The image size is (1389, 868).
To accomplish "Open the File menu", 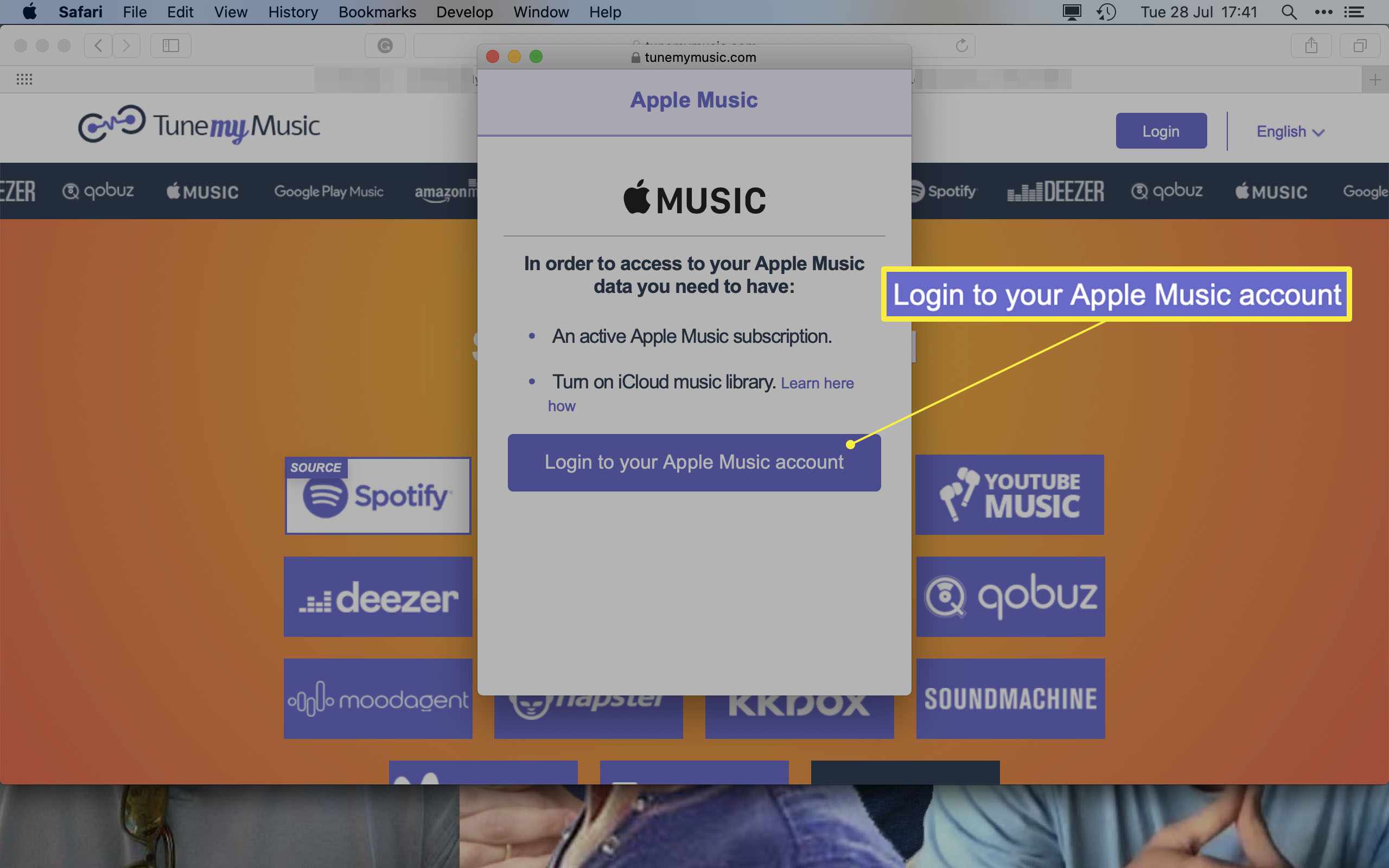I will 135,11.
